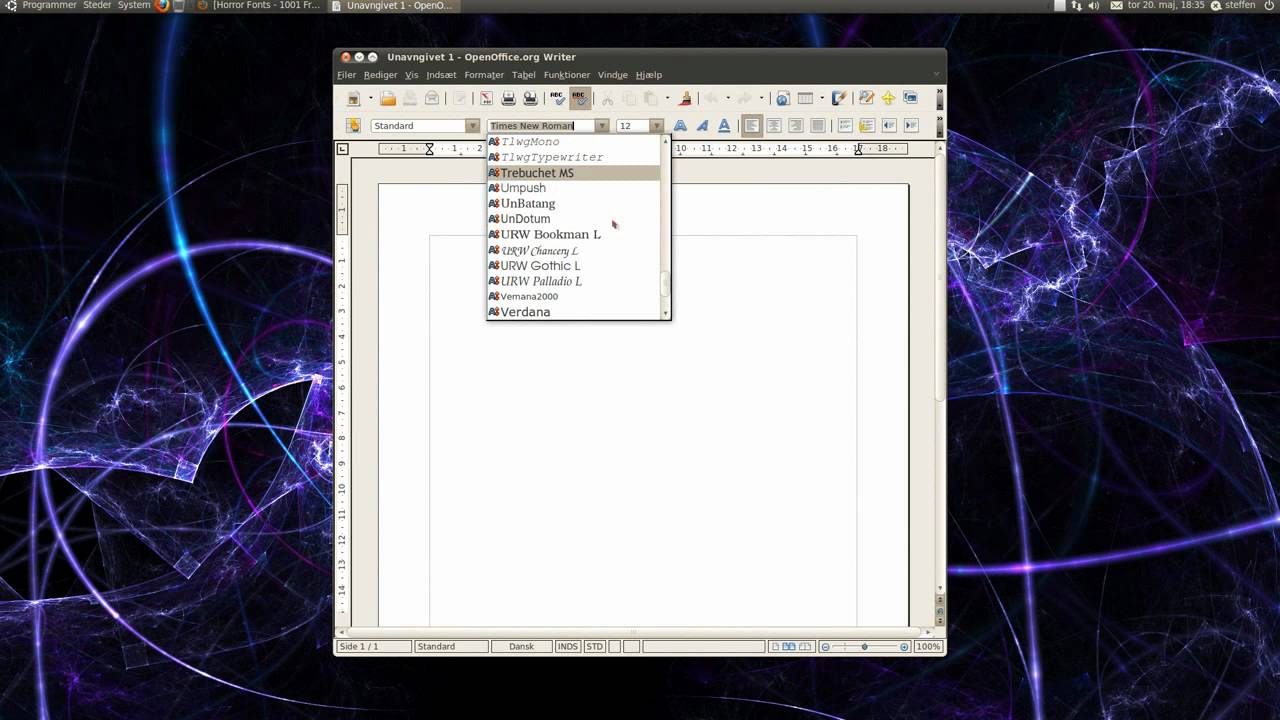Screen dimensions: 1280x720
Task: Toggle Bold formatting icon
Action: [680, 126]
